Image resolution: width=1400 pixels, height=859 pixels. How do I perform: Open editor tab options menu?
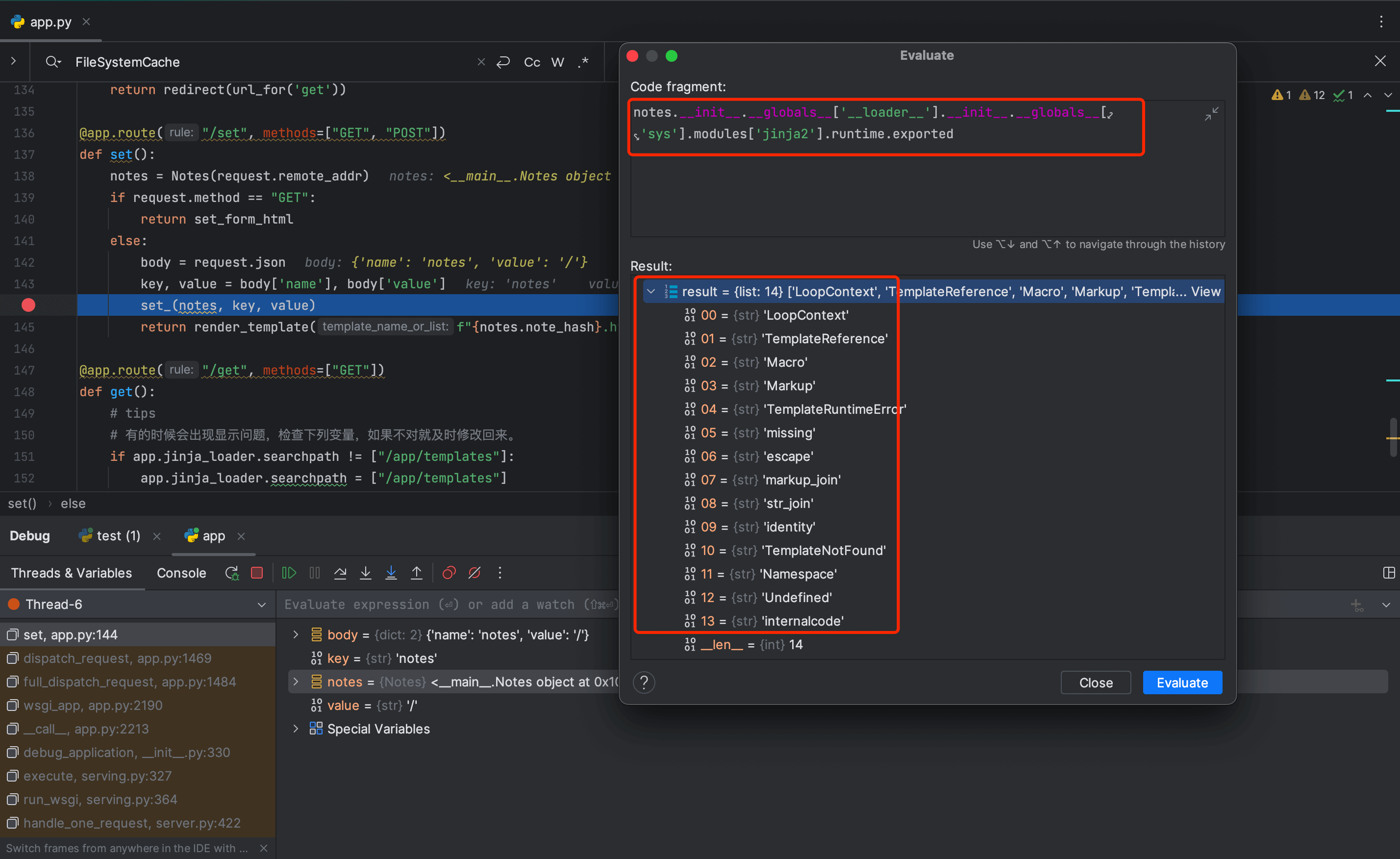(1381, 22)
